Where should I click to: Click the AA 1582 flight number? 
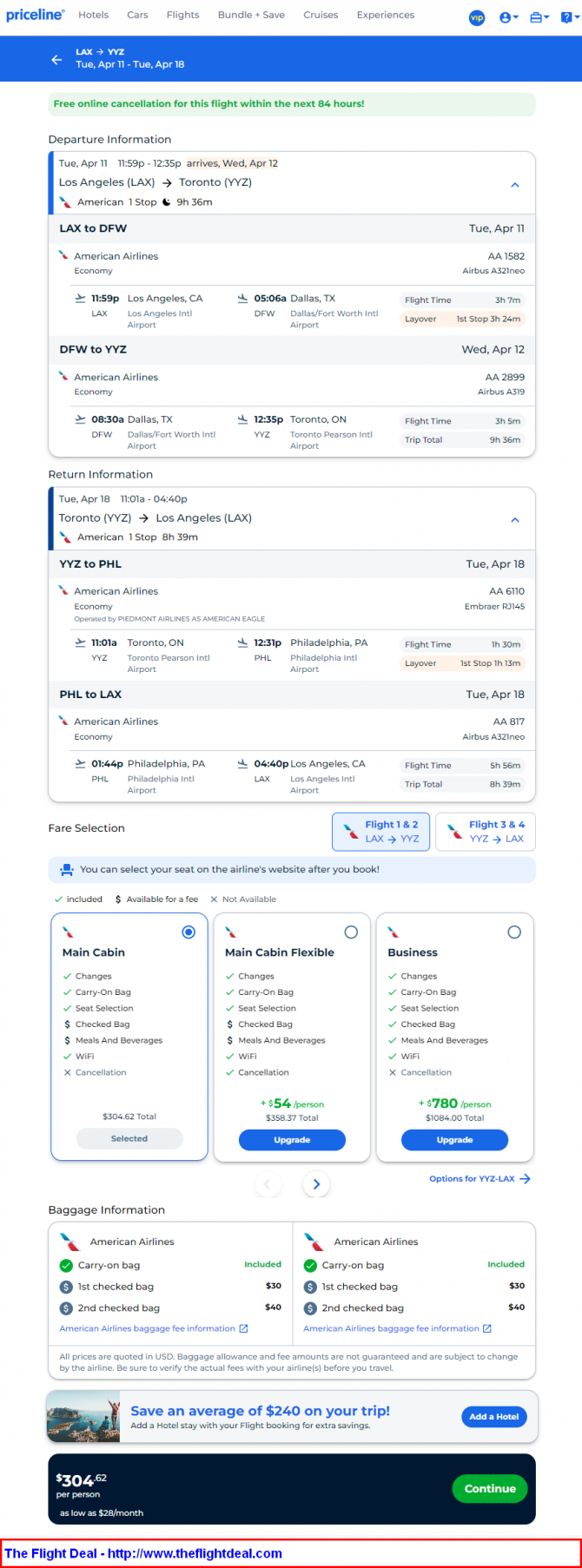click(x=506, y=256)
